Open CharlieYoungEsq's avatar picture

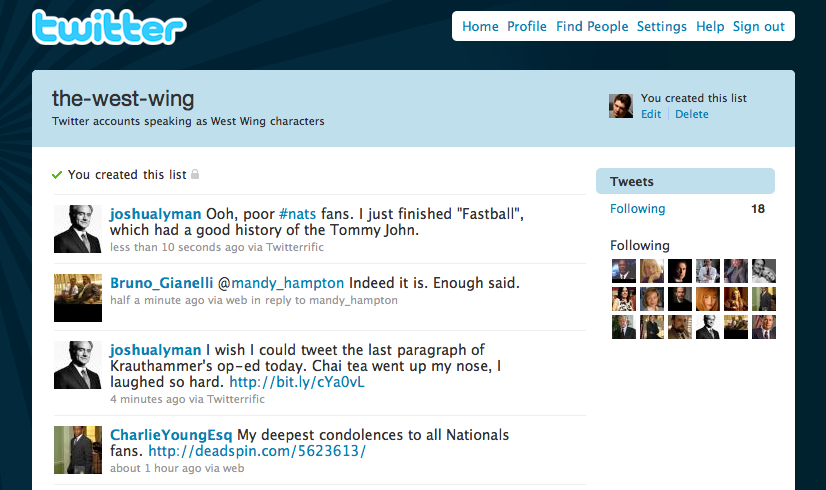click(x=77, y=450)
